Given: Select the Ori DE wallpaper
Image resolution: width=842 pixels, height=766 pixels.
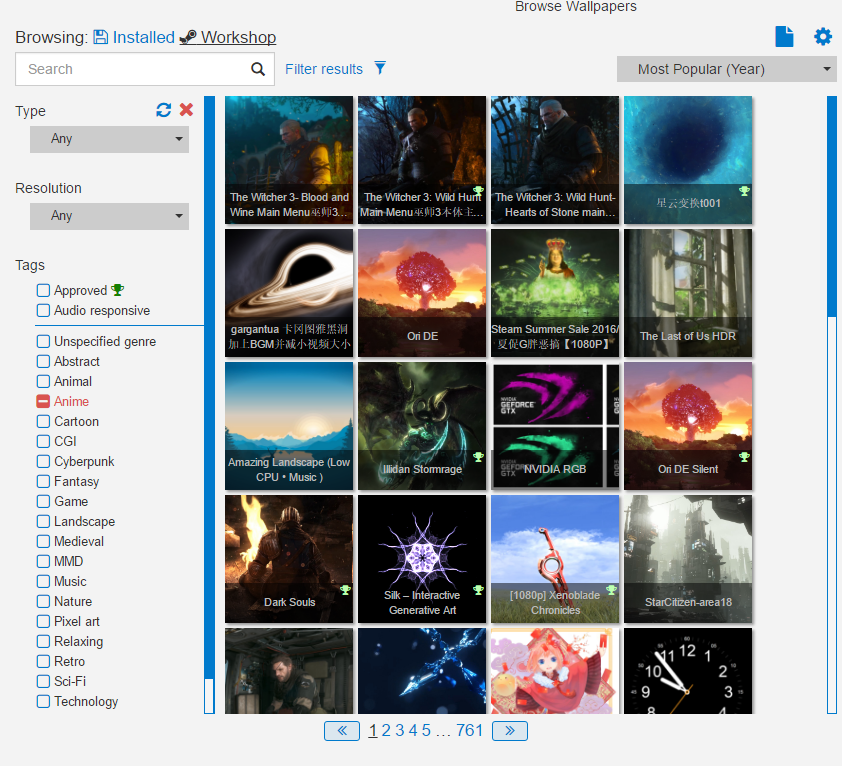Looking at the screenshot, I should pyautogui.click(x=422, y=293).
